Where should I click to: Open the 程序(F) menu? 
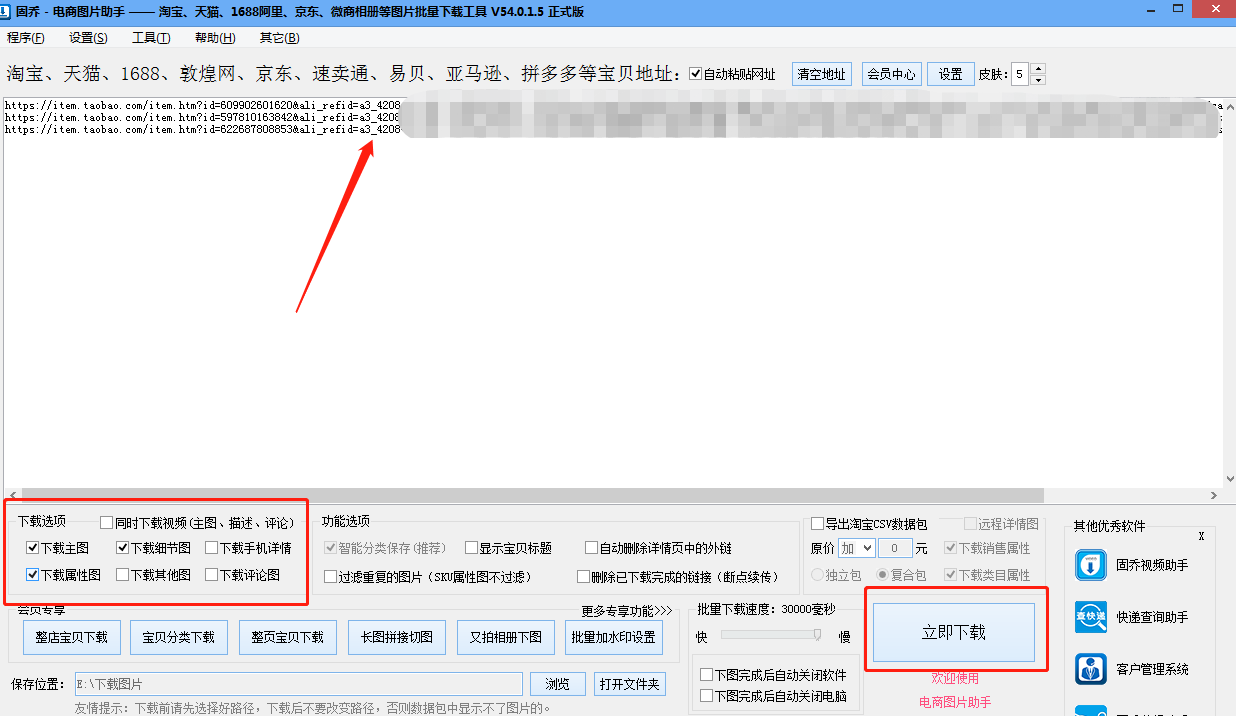tap(25, 38)
